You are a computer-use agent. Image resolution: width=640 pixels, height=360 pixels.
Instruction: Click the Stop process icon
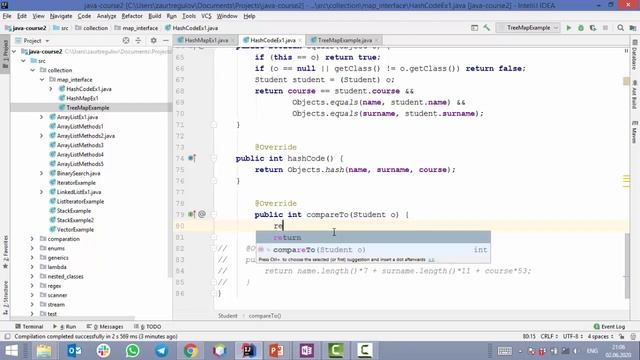pos(605,28)
